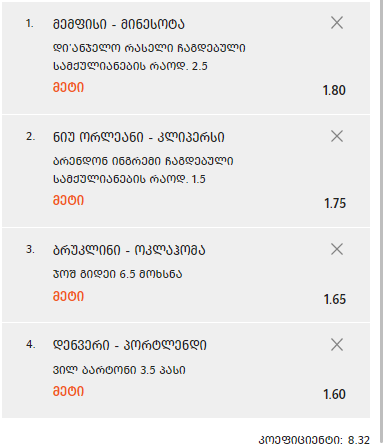
Task: Select the უილ ბარტონი 3.5 პასი market
Action: point(119,370)
